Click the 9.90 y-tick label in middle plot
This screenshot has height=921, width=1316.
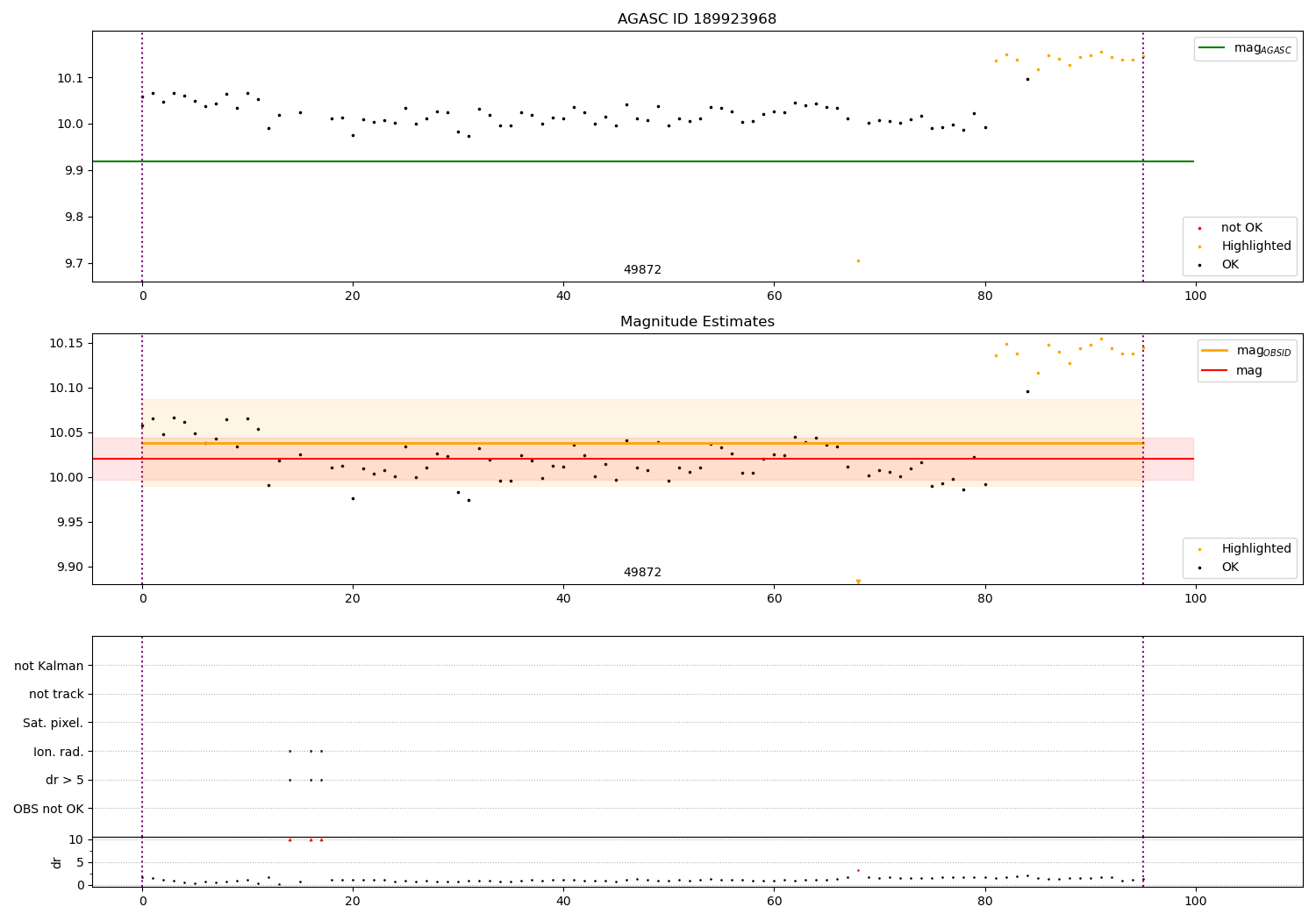pyautogui.click(x=71, y=568)
